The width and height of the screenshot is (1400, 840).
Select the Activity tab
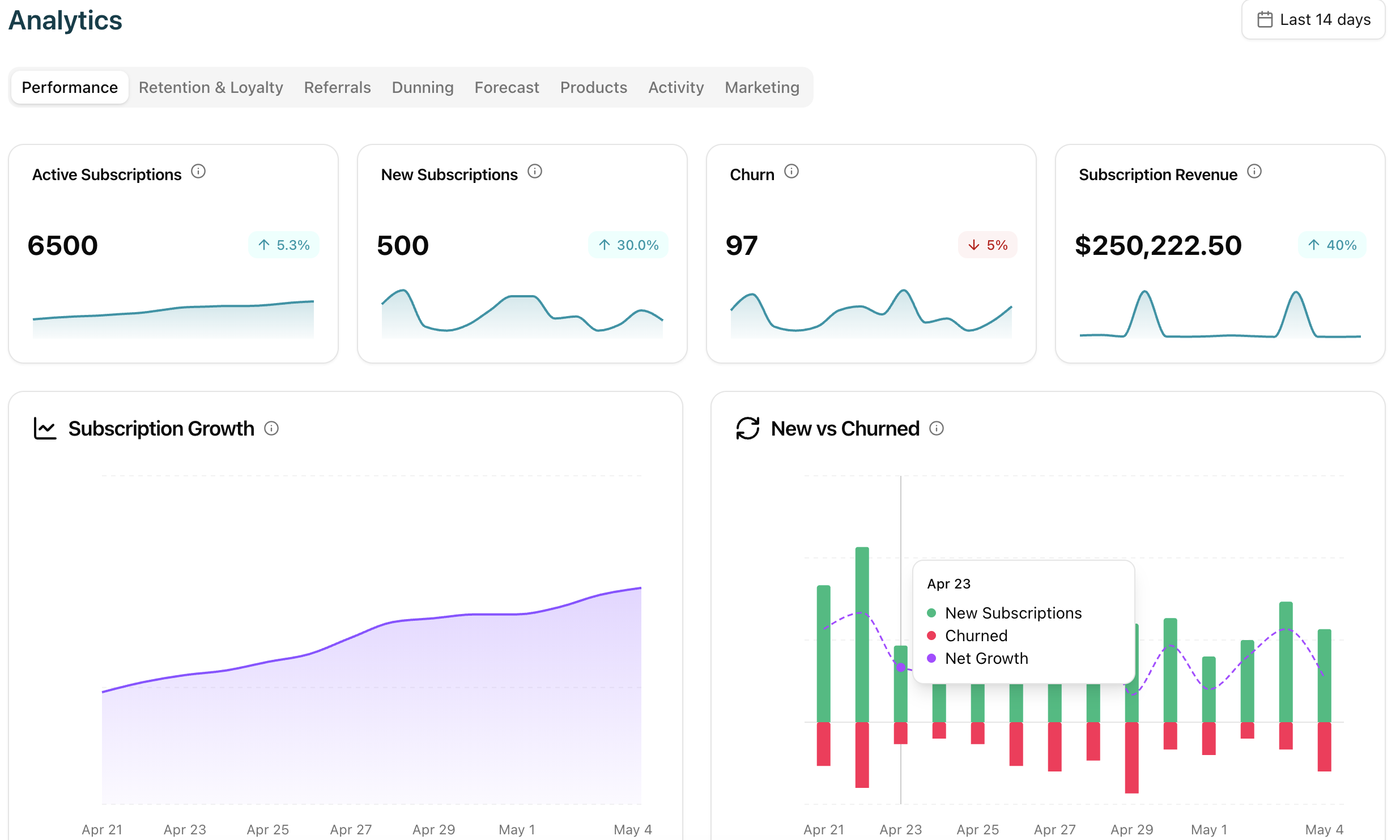tap(676, 87)
